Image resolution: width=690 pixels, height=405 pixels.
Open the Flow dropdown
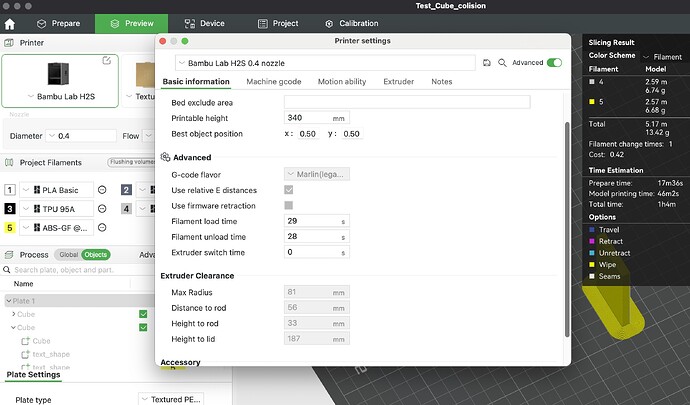[148, 136]
